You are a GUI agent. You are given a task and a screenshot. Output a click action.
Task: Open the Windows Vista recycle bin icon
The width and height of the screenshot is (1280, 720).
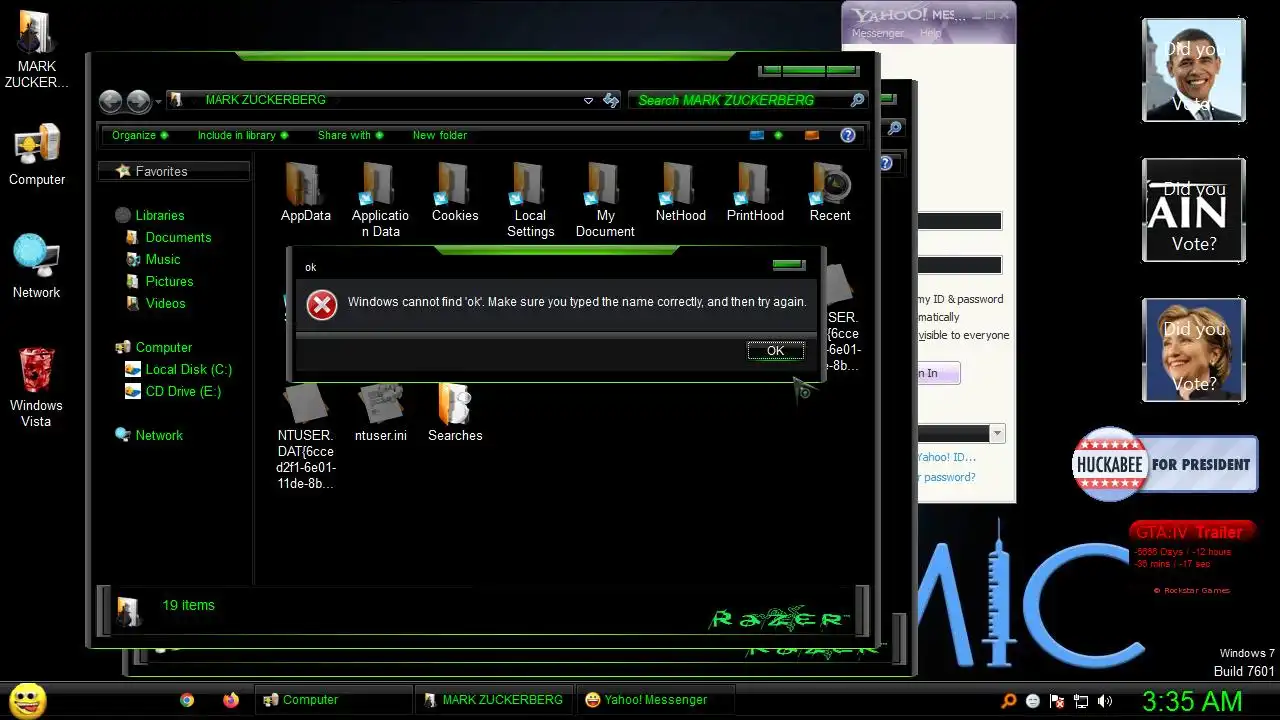point(36,387)
